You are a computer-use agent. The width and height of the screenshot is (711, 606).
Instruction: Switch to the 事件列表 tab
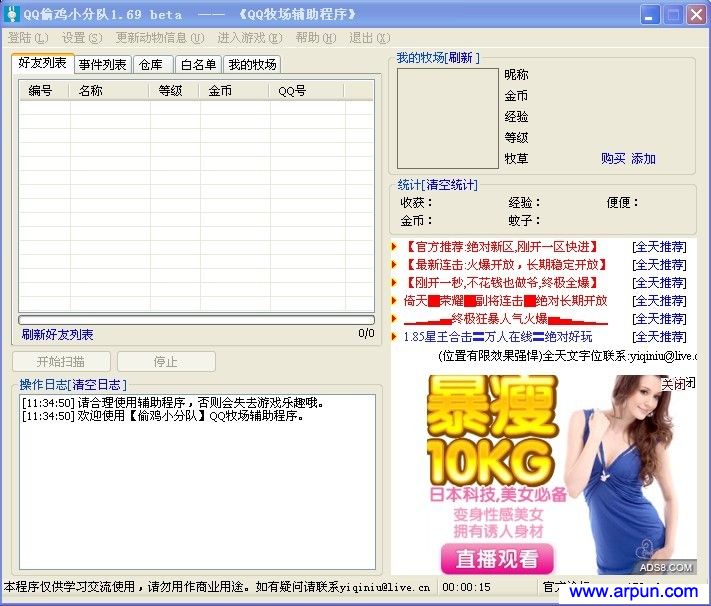coord(102,65)
